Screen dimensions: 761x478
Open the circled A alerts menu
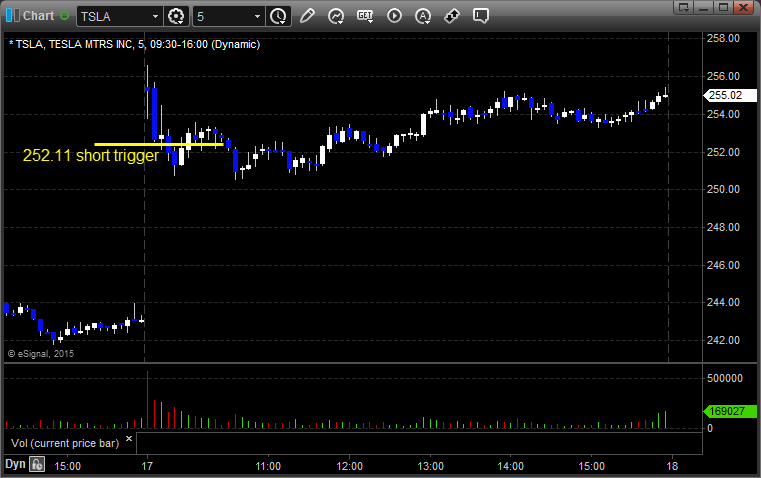[x=423, y=16]
